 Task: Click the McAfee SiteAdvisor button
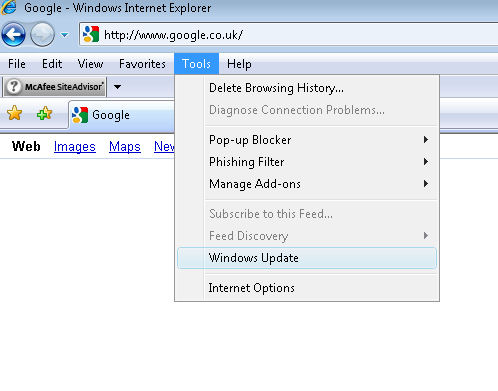tap(55, 87)
